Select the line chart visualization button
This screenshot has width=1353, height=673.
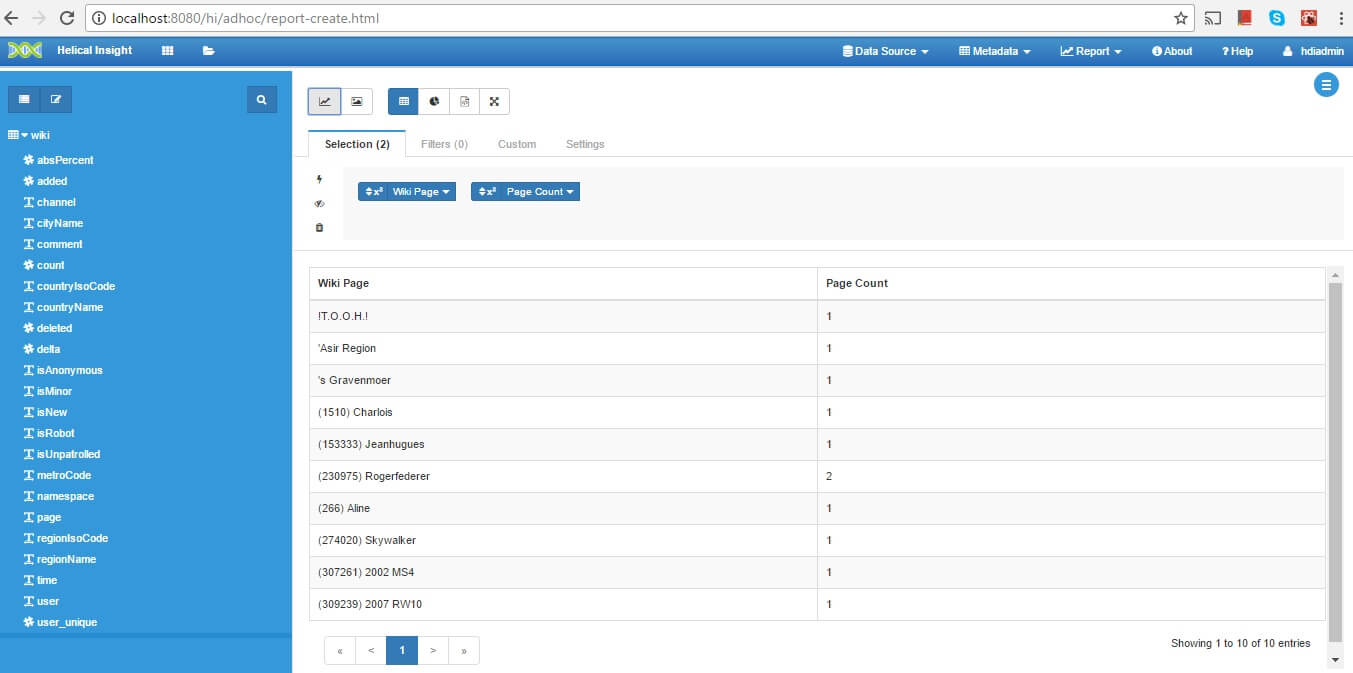point(324,101)
